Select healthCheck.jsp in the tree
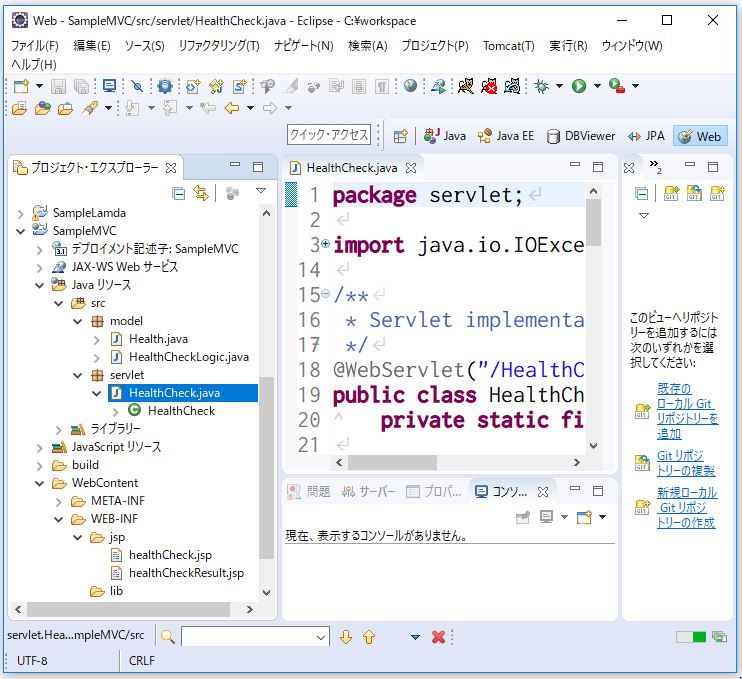The width and height of the screenshot is (742, 679). coord(170,555)
